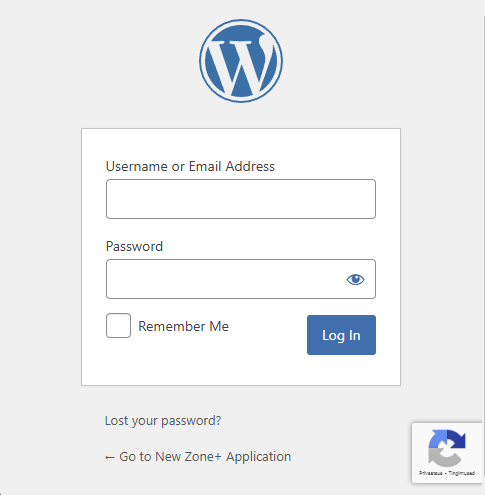Click the left arrow before Go to New Zone+
This screenshot has width=485, height=495.
point(110,457)
